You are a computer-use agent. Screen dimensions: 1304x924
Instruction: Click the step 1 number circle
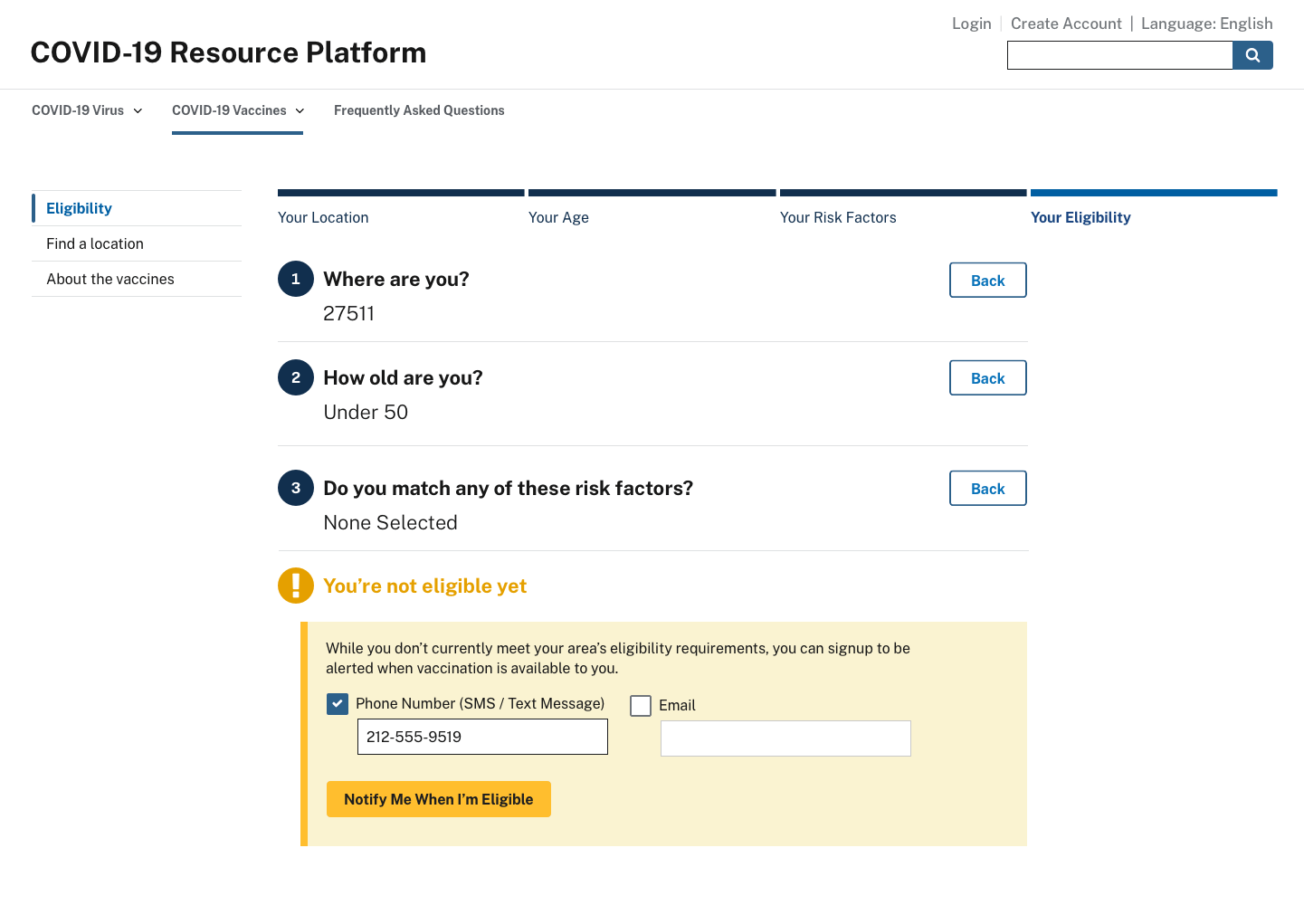296,279
